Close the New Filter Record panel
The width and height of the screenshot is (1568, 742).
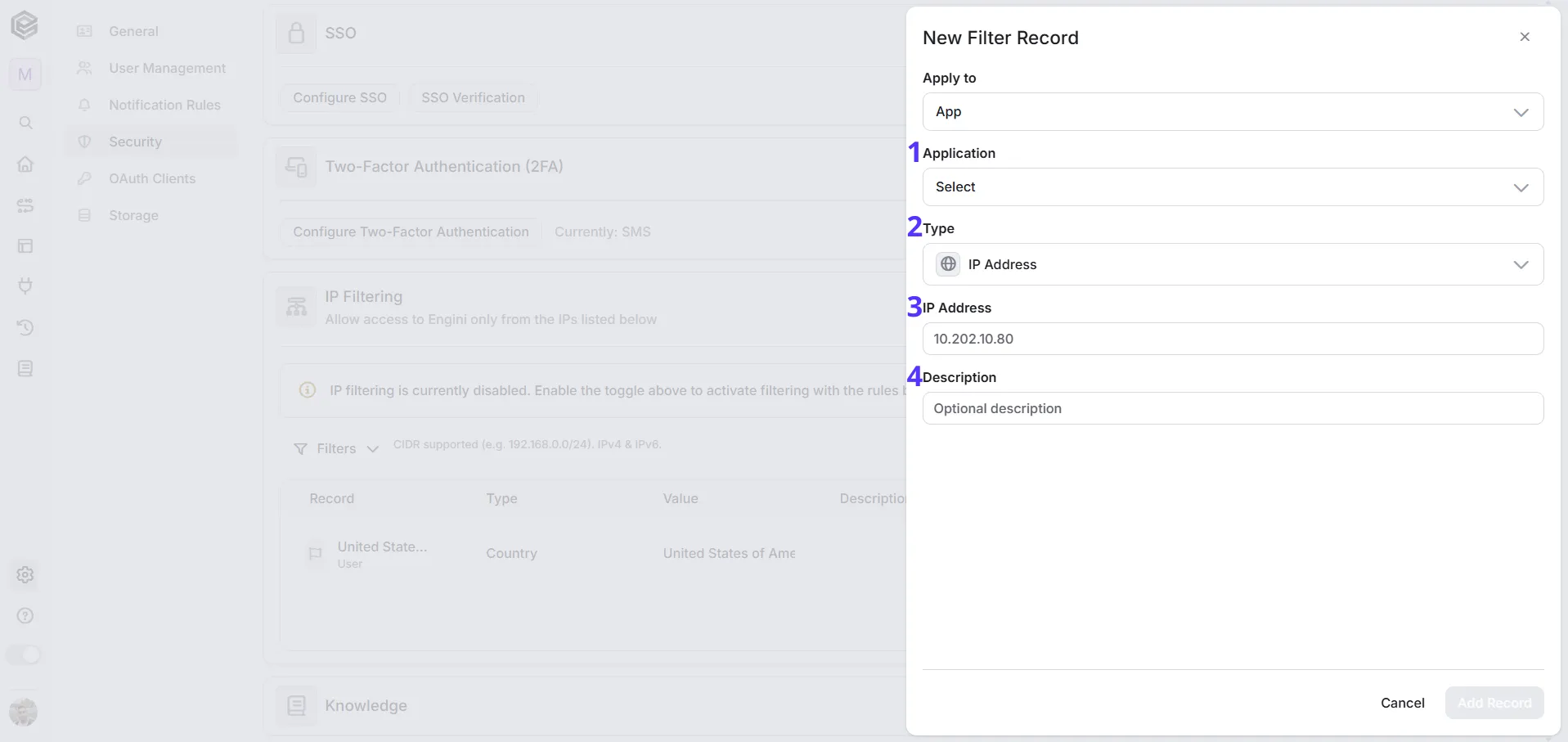[1524, 37]
